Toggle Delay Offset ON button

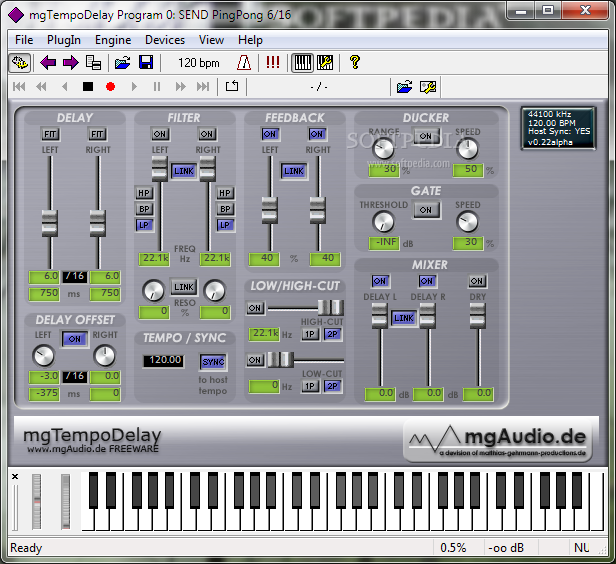(x=75, y=339)
